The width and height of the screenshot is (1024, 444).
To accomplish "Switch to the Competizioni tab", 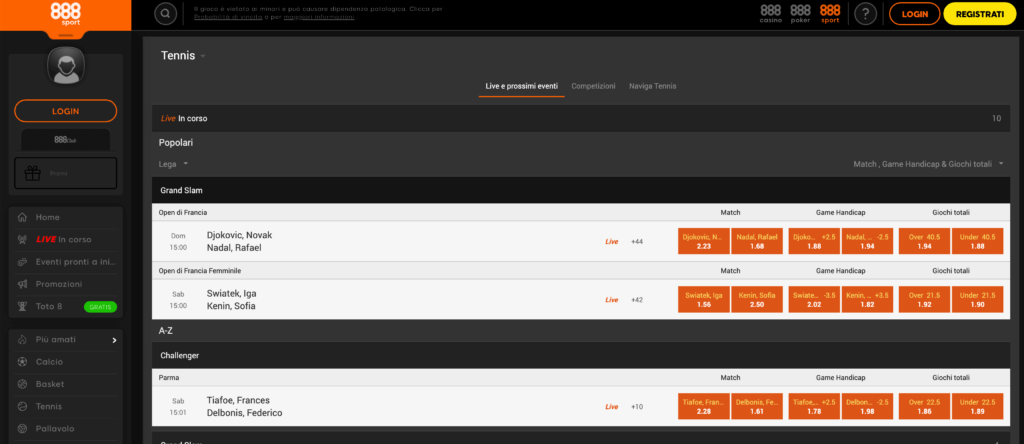I will (593, 86).
